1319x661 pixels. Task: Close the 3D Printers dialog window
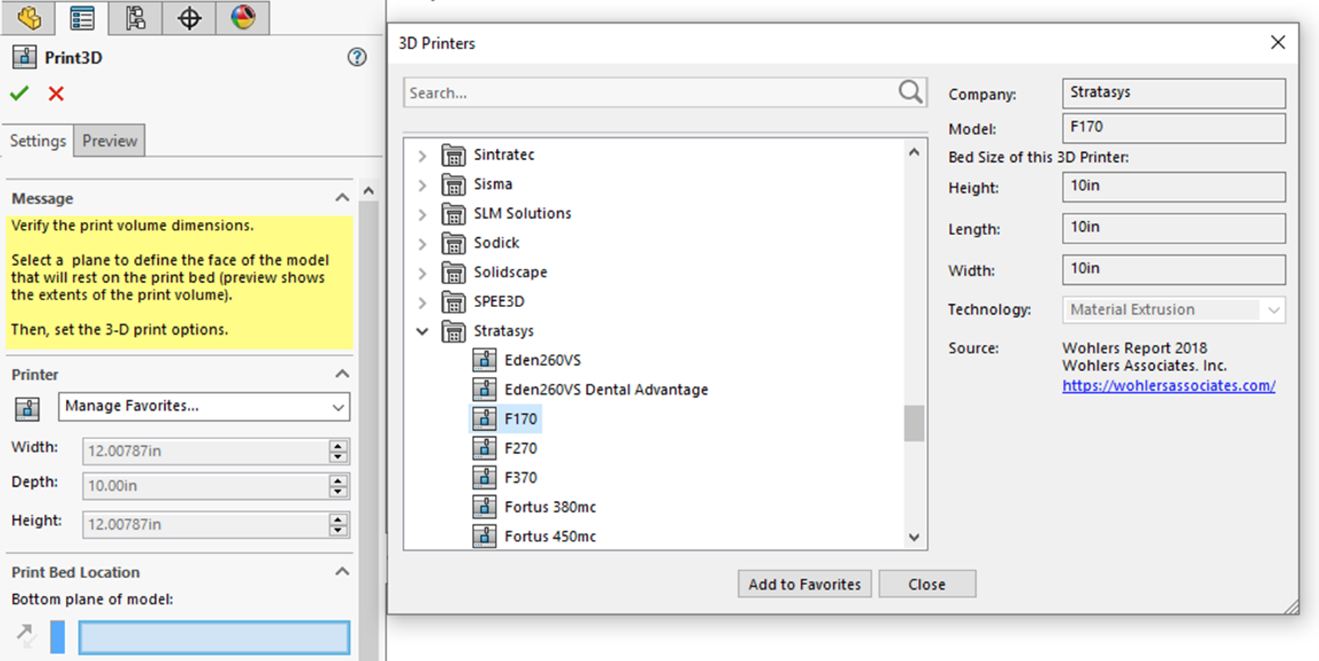point(1278,43)
